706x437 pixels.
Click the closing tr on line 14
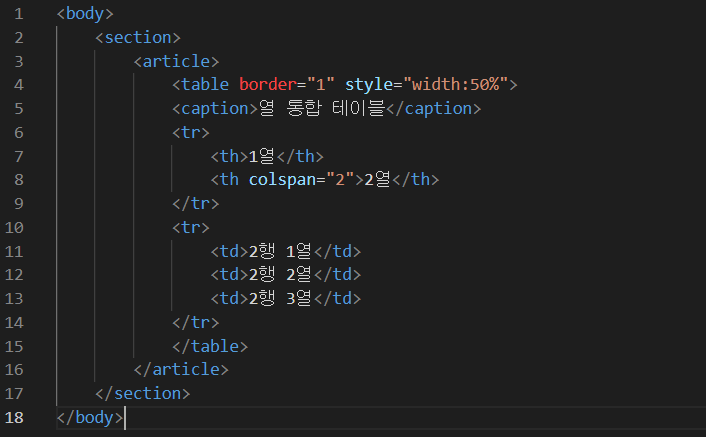(x=196, y=323)
